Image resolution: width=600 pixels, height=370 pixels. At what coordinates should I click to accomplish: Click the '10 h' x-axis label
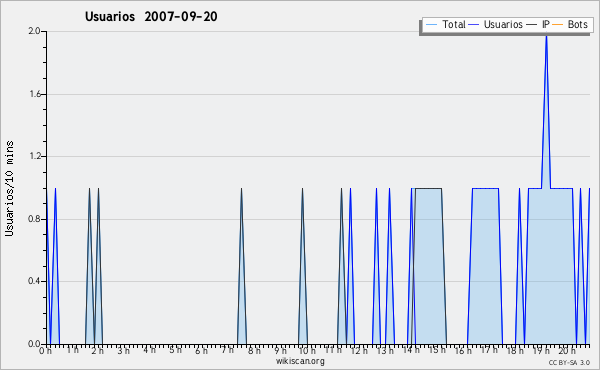[307, 350]
